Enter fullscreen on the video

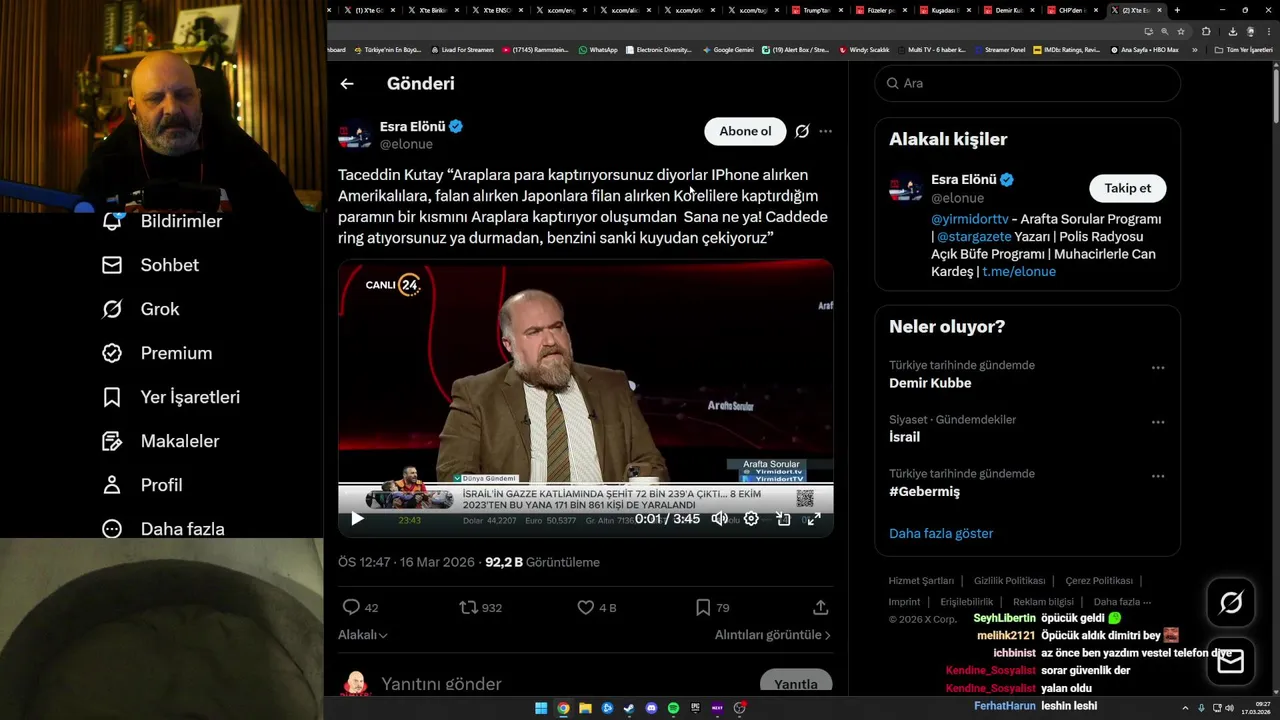pos(814,518)
